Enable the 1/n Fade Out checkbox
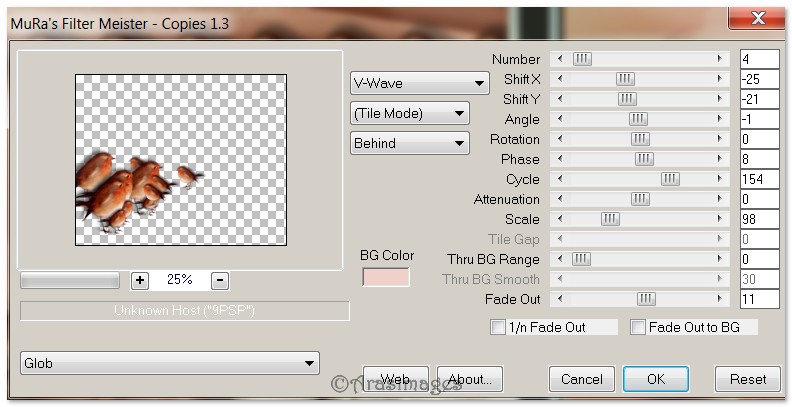 coord(498,327)
